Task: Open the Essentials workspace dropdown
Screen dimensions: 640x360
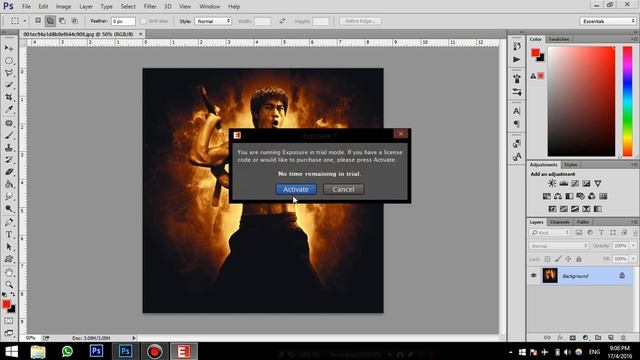Action: (608, 21)
